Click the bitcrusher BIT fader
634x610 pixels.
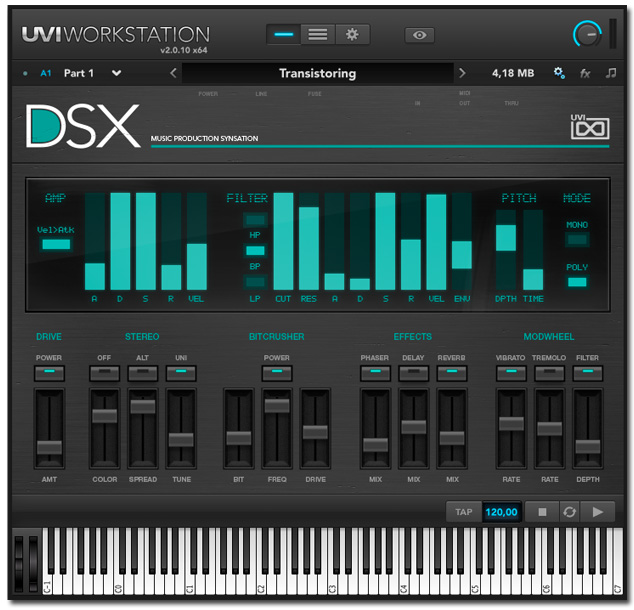[239, 438]
